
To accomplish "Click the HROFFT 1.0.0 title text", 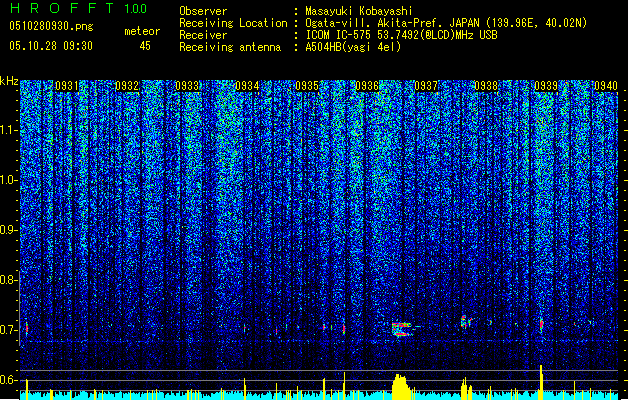I will 78,8.
